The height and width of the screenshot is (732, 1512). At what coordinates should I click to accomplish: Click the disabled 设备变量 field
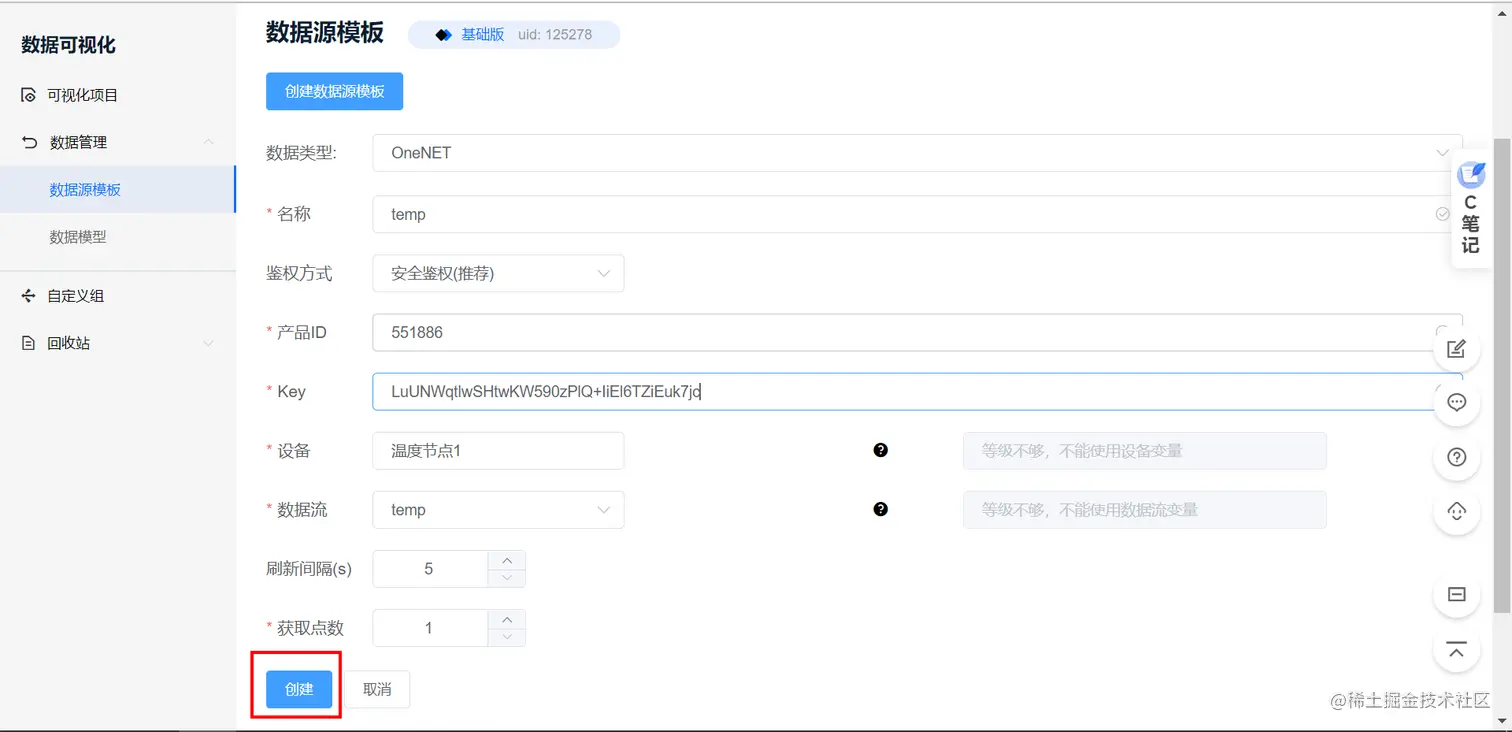pos(1145,451)
